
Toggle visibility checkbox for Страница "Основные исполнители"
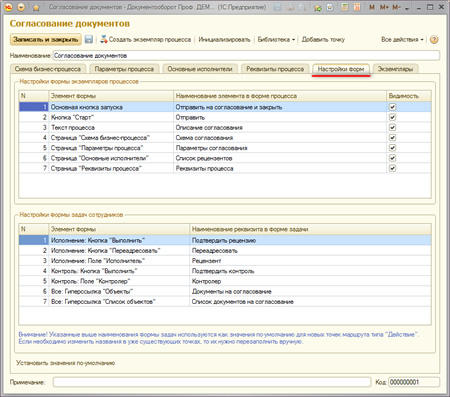click(392, 158)
